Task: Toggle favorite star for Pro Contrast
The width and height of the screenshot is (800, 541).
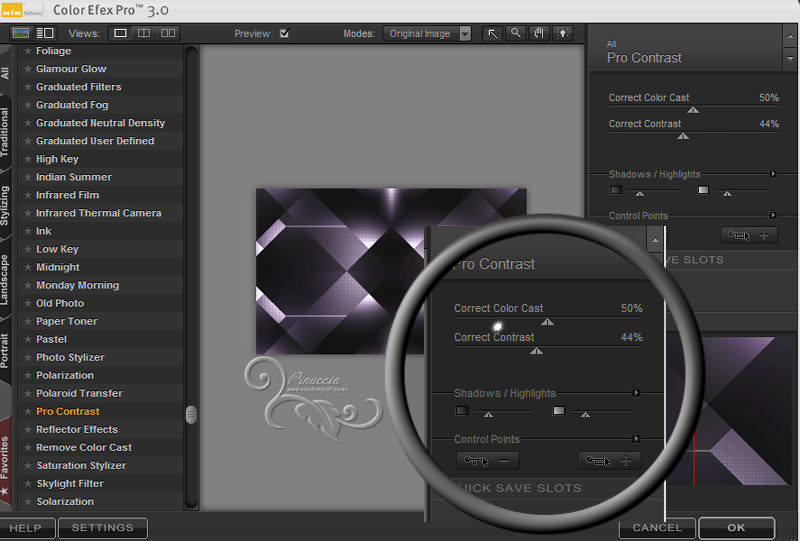Action: [x=28, y=411]
